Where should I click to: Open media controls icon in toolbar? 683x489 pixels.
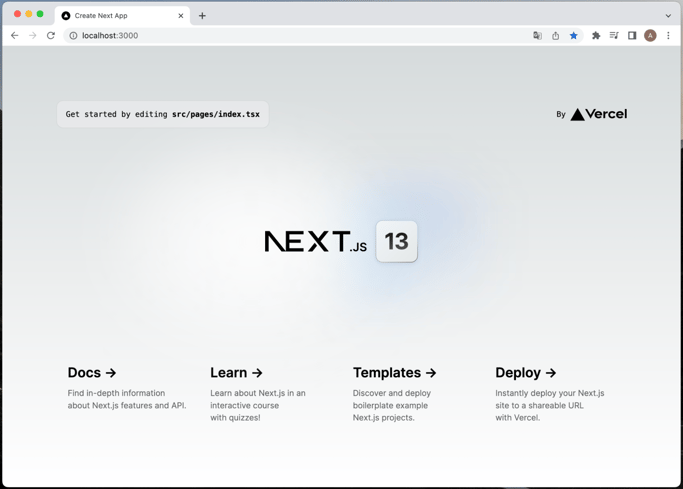click(614, 36)
